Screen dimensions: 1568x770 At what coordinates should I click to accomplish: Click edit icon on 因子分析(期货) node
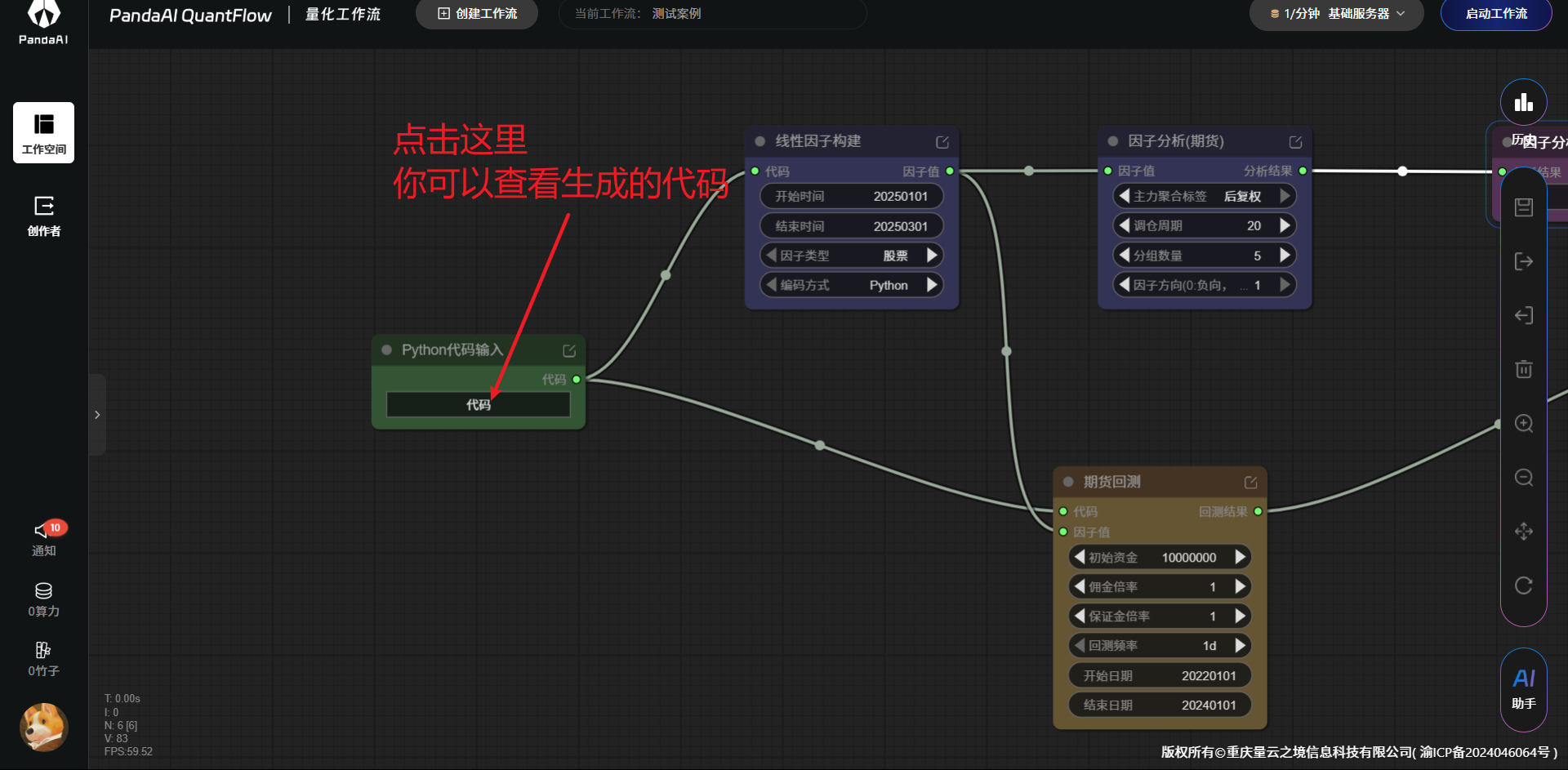click(1295, 142)
